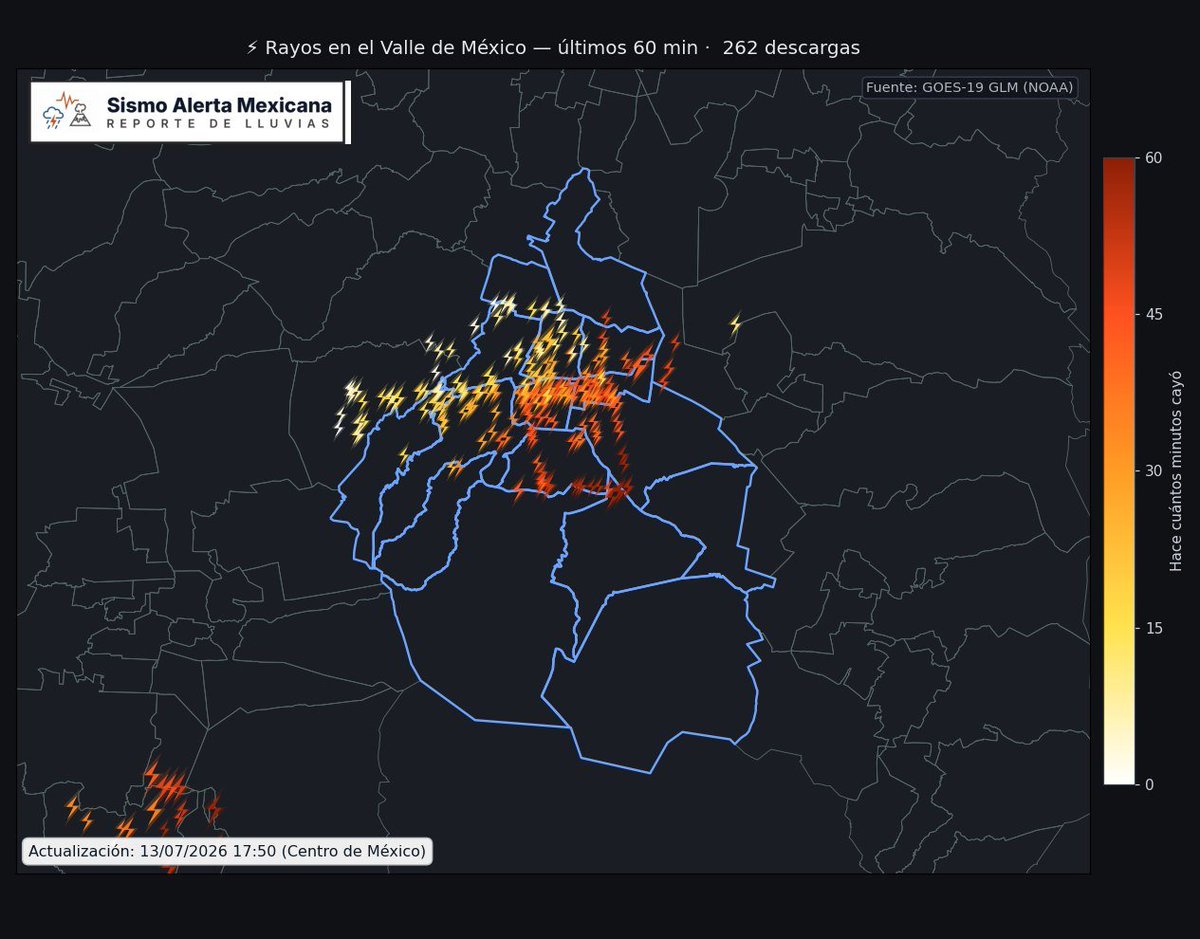Click the '262 descargas' count in the title

[791, 48]
